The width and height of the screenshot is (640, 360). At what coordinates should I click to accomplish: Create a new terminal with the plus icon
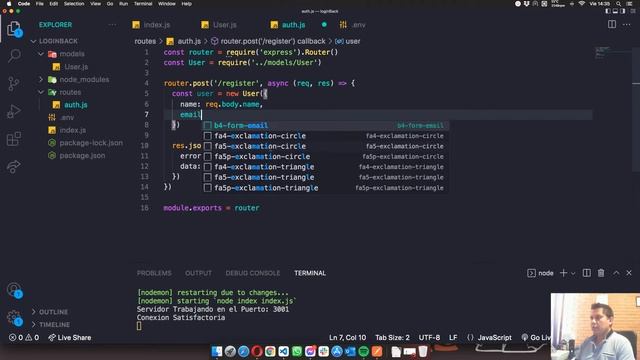(x=563, y=273)
